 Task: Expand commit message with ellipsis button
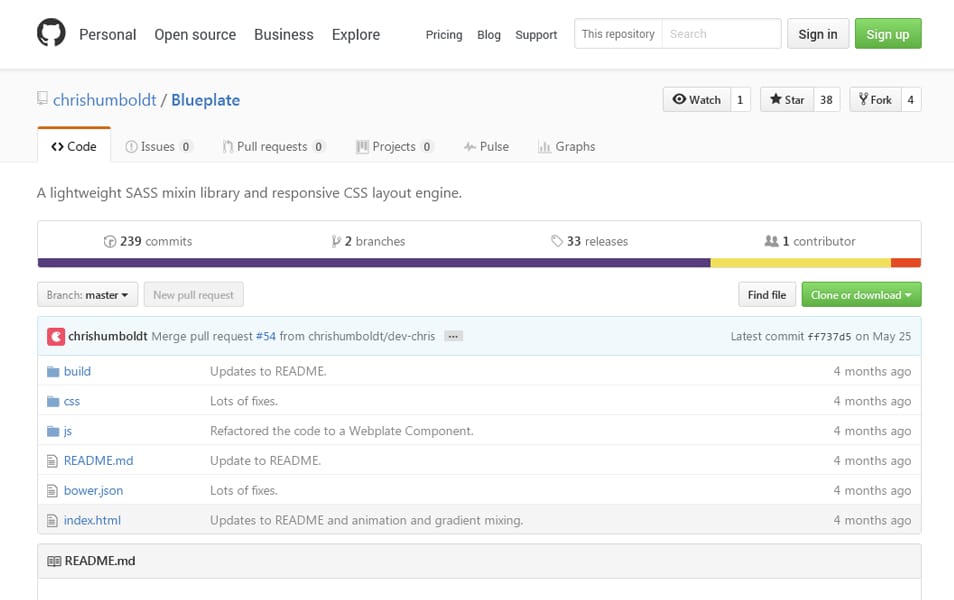(453, 337)
